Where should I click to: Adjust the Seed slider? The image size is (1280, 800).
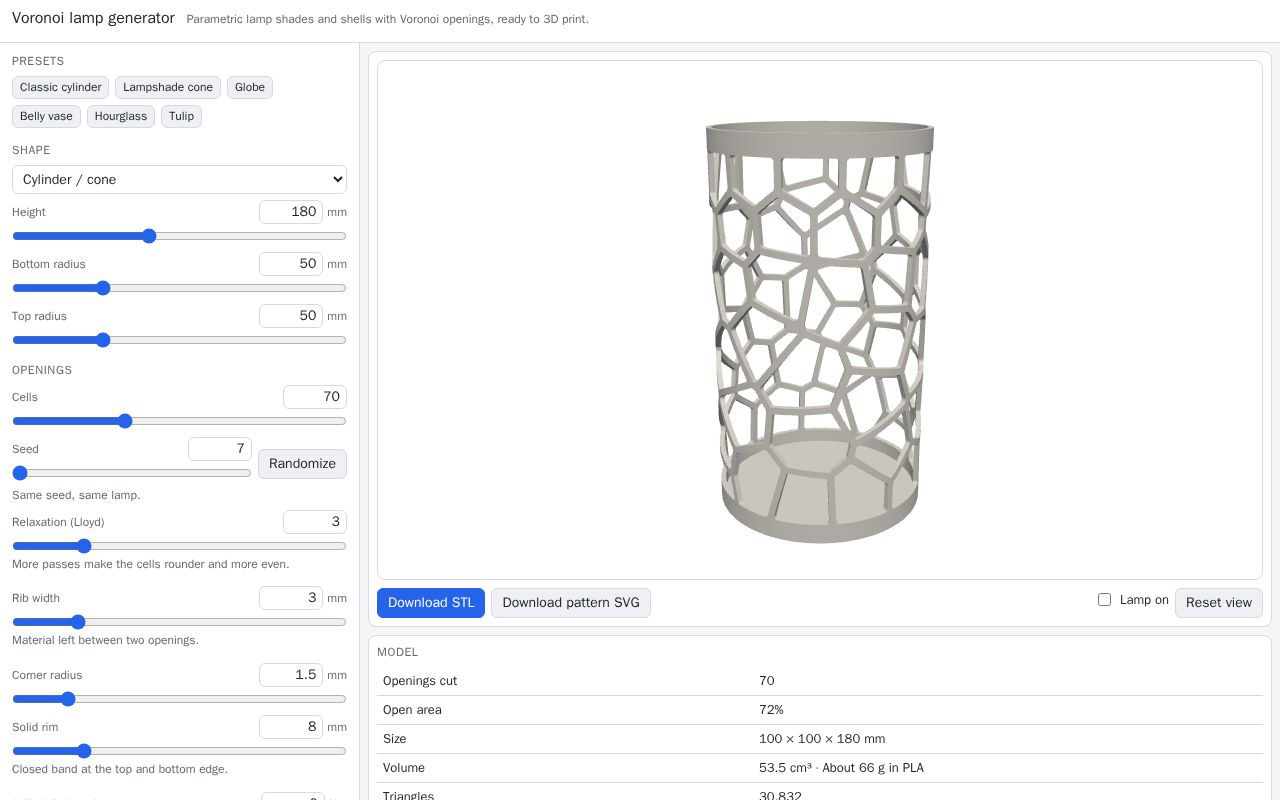[132, 473]
